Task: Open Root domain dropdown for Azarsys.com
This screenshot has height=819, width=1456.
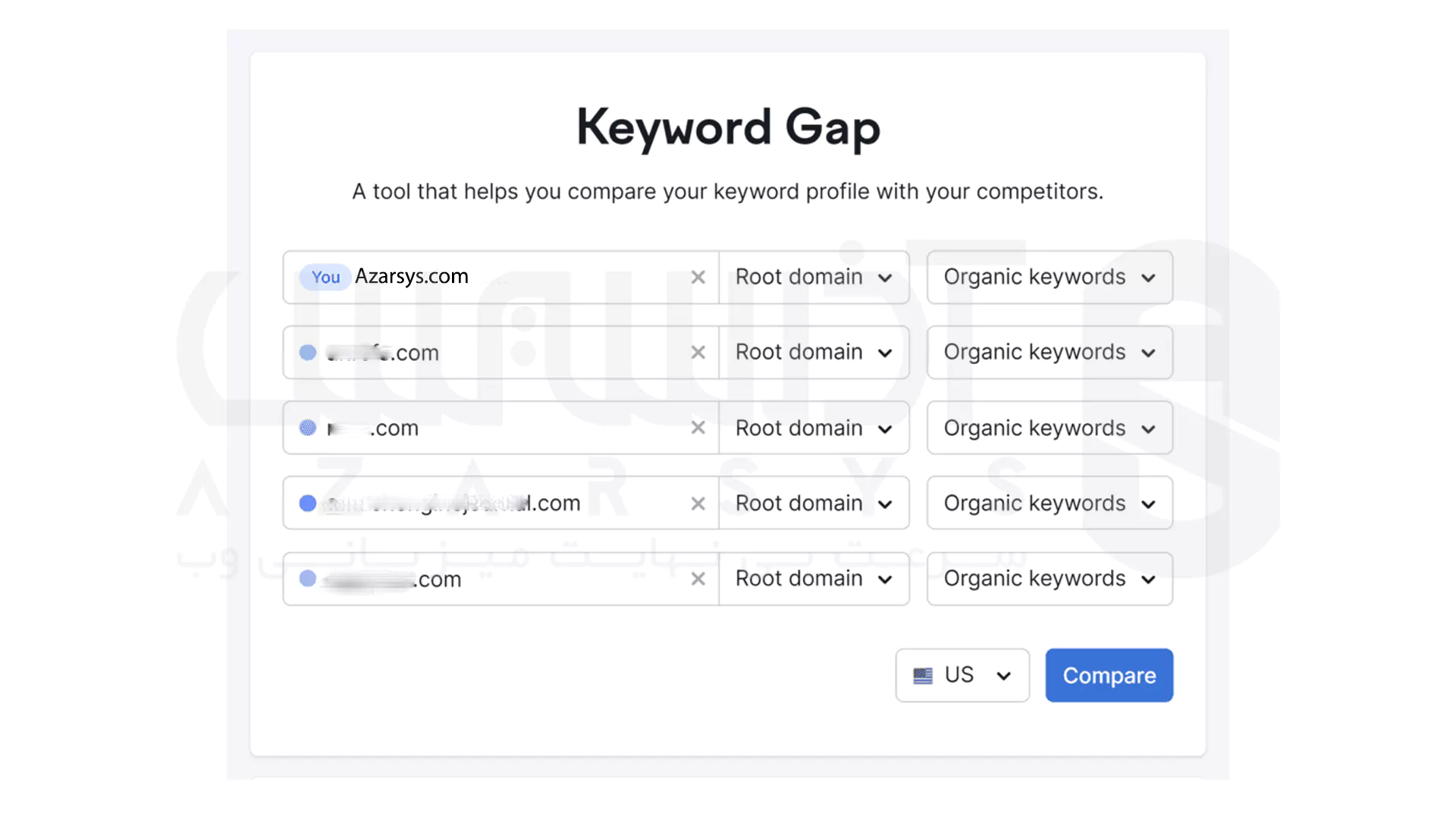Action: (813, 278)
